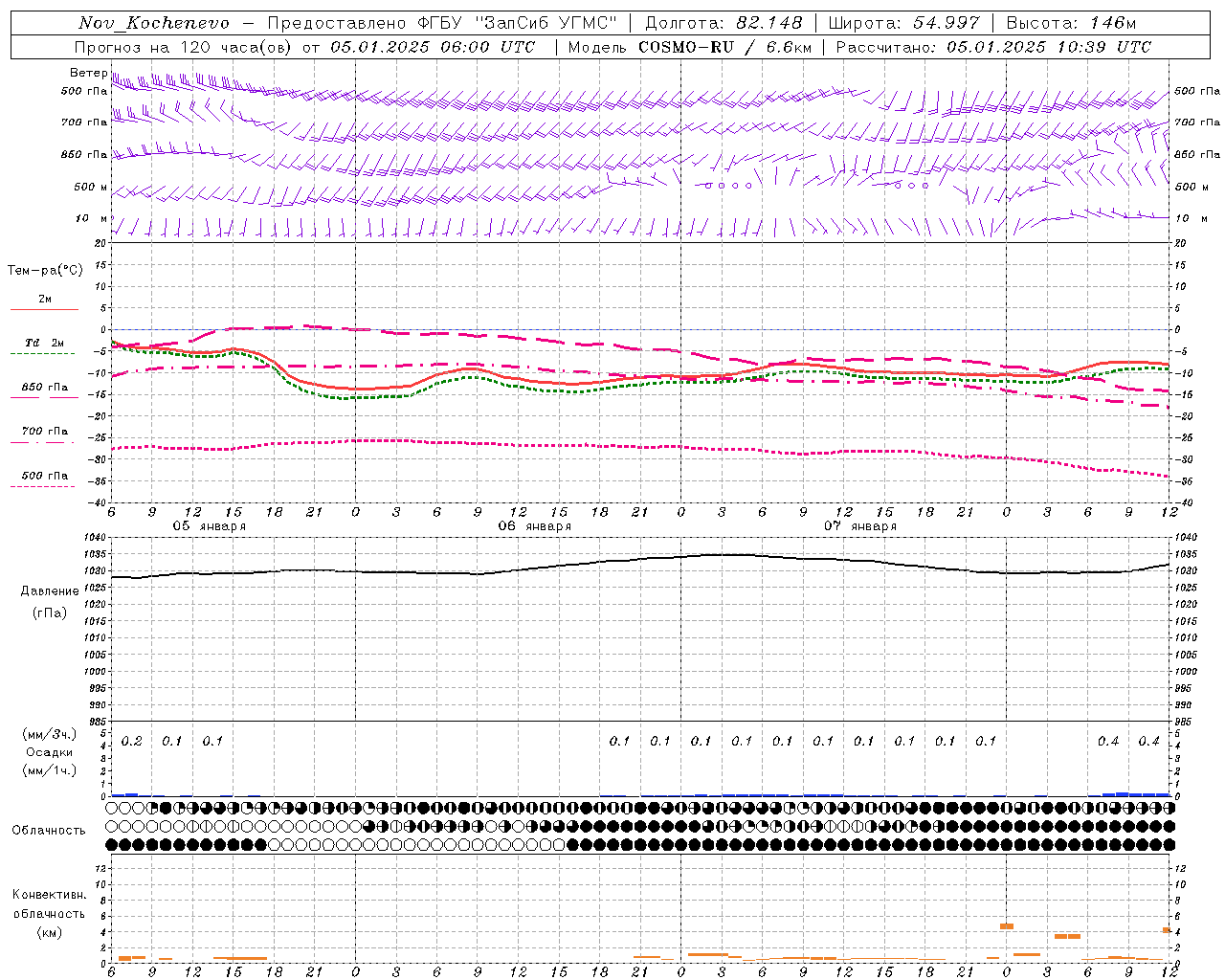Click the '1035' tick on the left pressure axis

97,554
